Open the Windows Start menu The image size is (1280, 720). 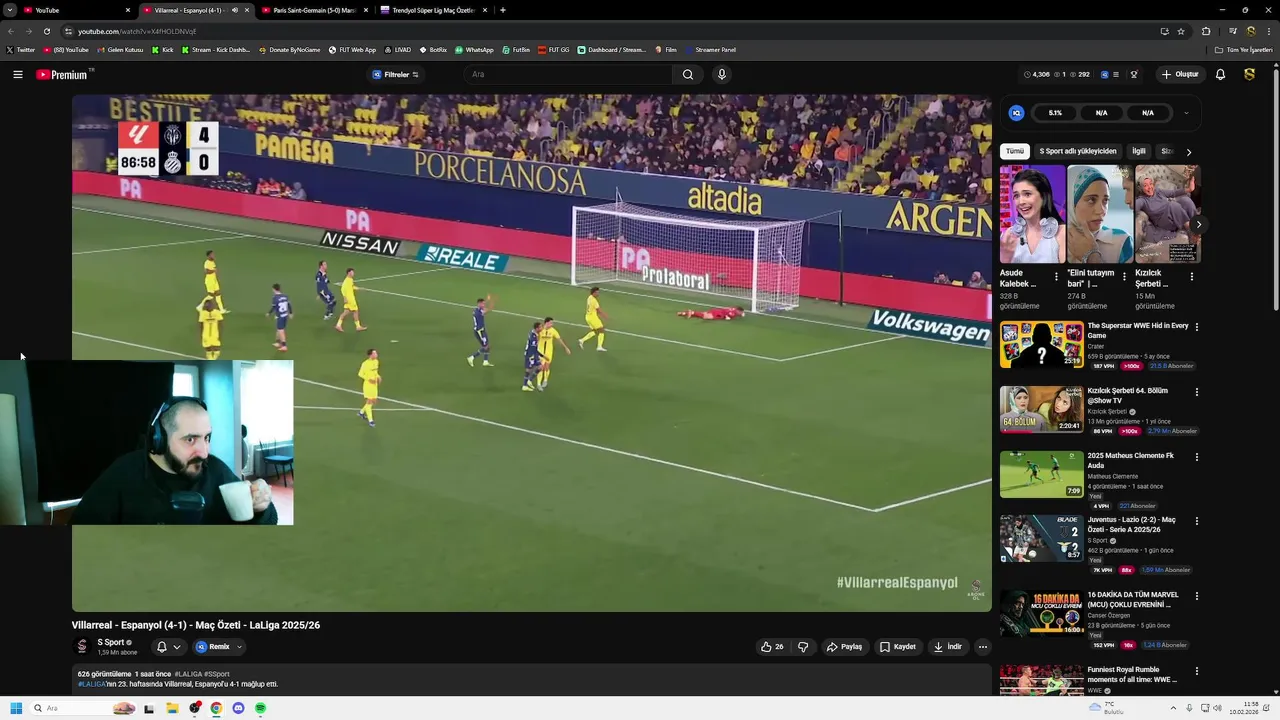click(16, 708)
